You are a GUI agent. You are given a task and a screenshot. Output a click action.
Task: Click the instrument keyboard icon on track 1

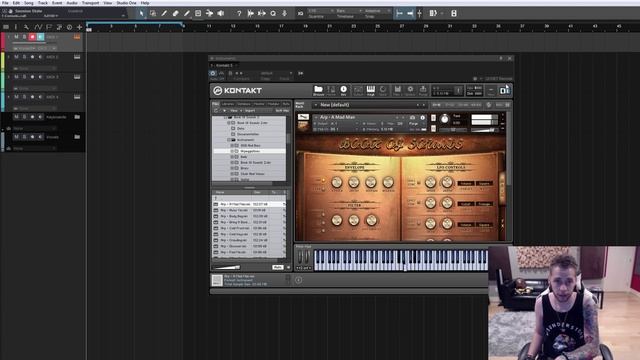[77, 37]
